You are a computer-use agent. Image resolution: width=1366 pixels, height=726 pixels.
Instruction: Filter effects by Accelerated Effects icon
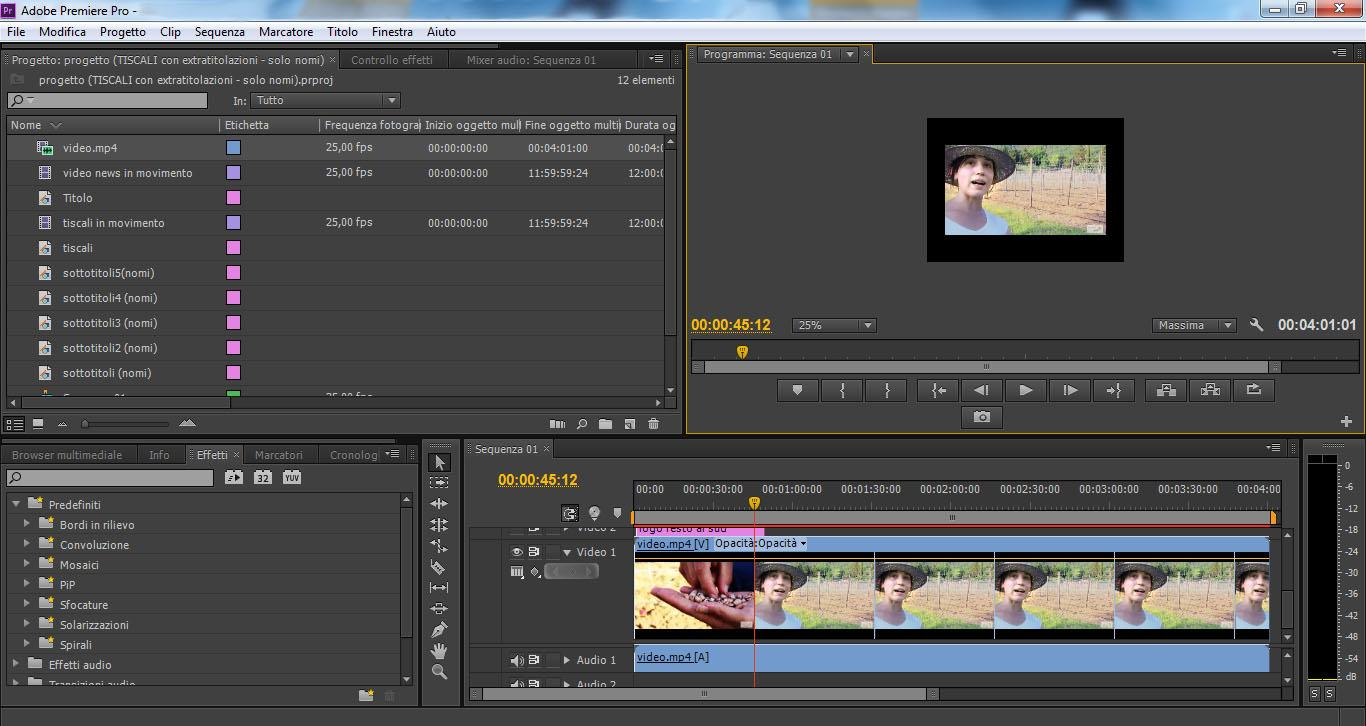(233, 478)
